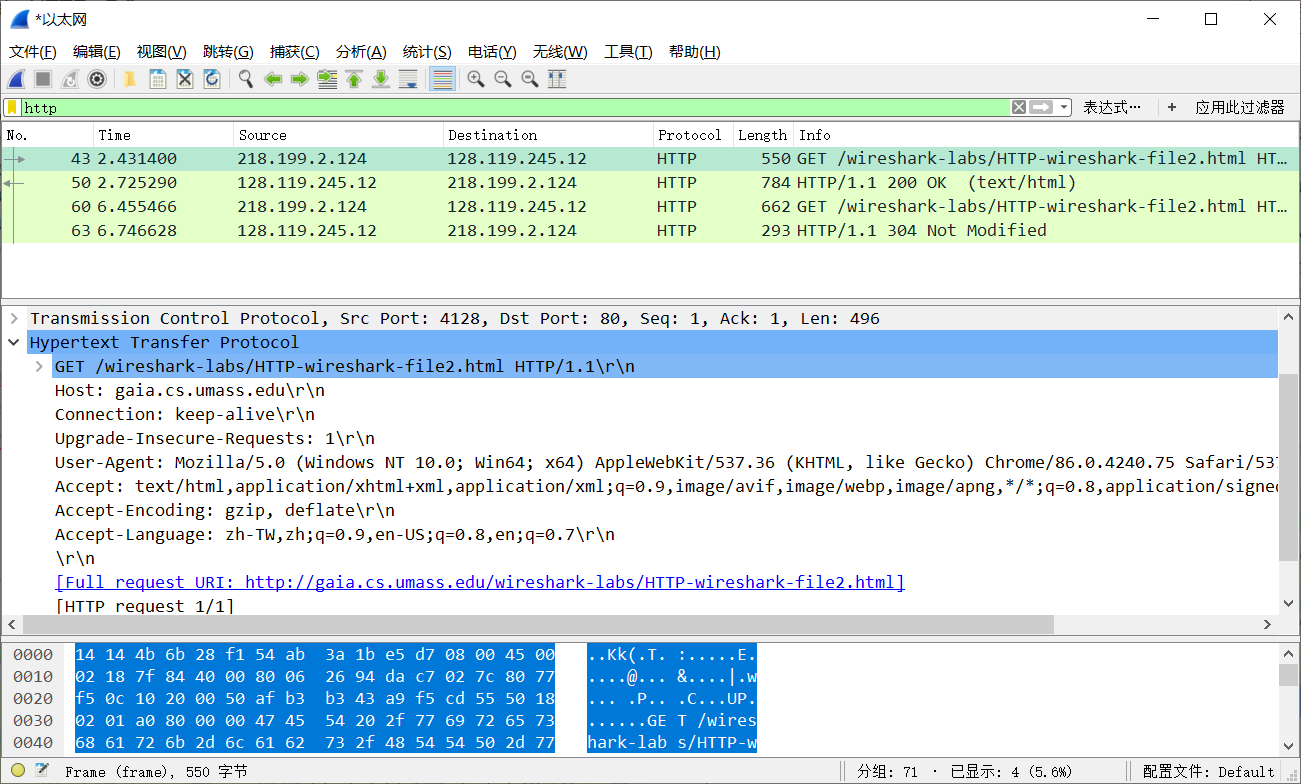1301x784 pixels.
Task: Open the 帮助(H) menu
Action: [694, 52]
